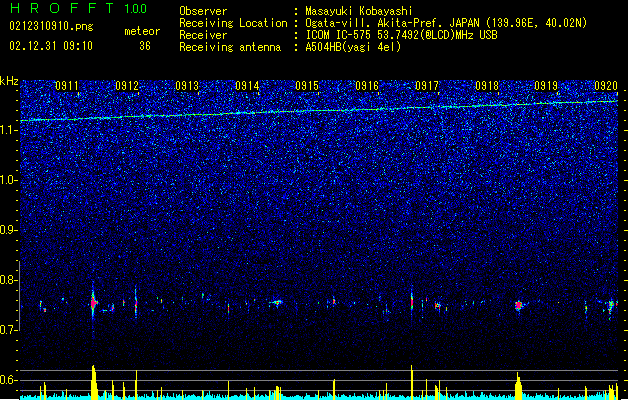Click the kHz axis unit label
Image resolution: width=629 pixels, height=400 pixels.
tap(9, 81)
